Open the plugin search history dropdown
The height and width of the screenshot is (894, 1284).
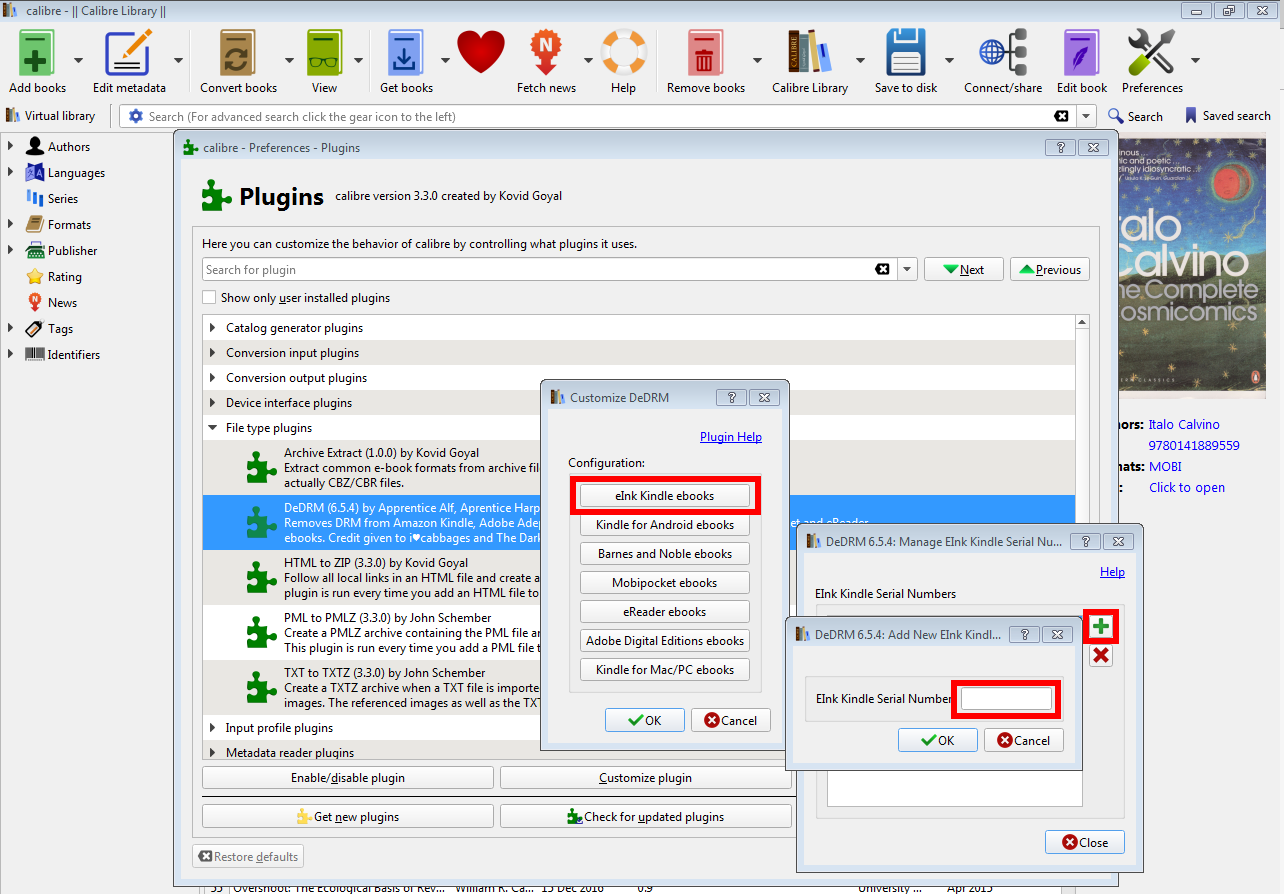click(907, 270)
